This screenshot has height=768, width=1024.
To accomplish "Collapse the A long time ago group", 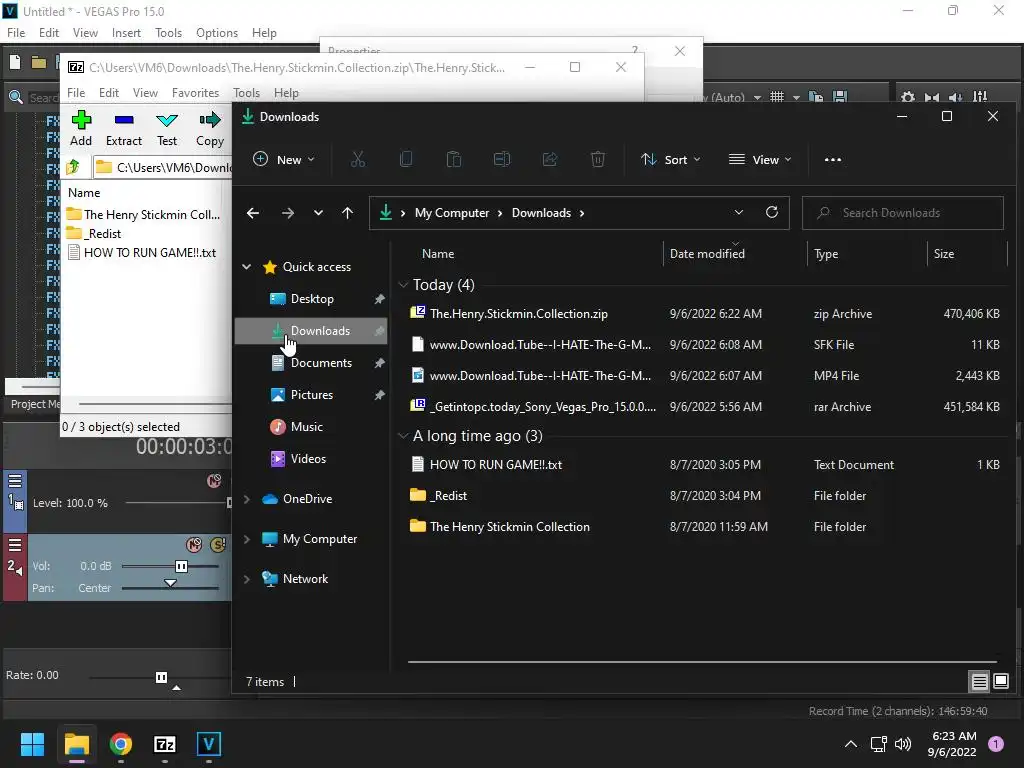I will [404, 436].
